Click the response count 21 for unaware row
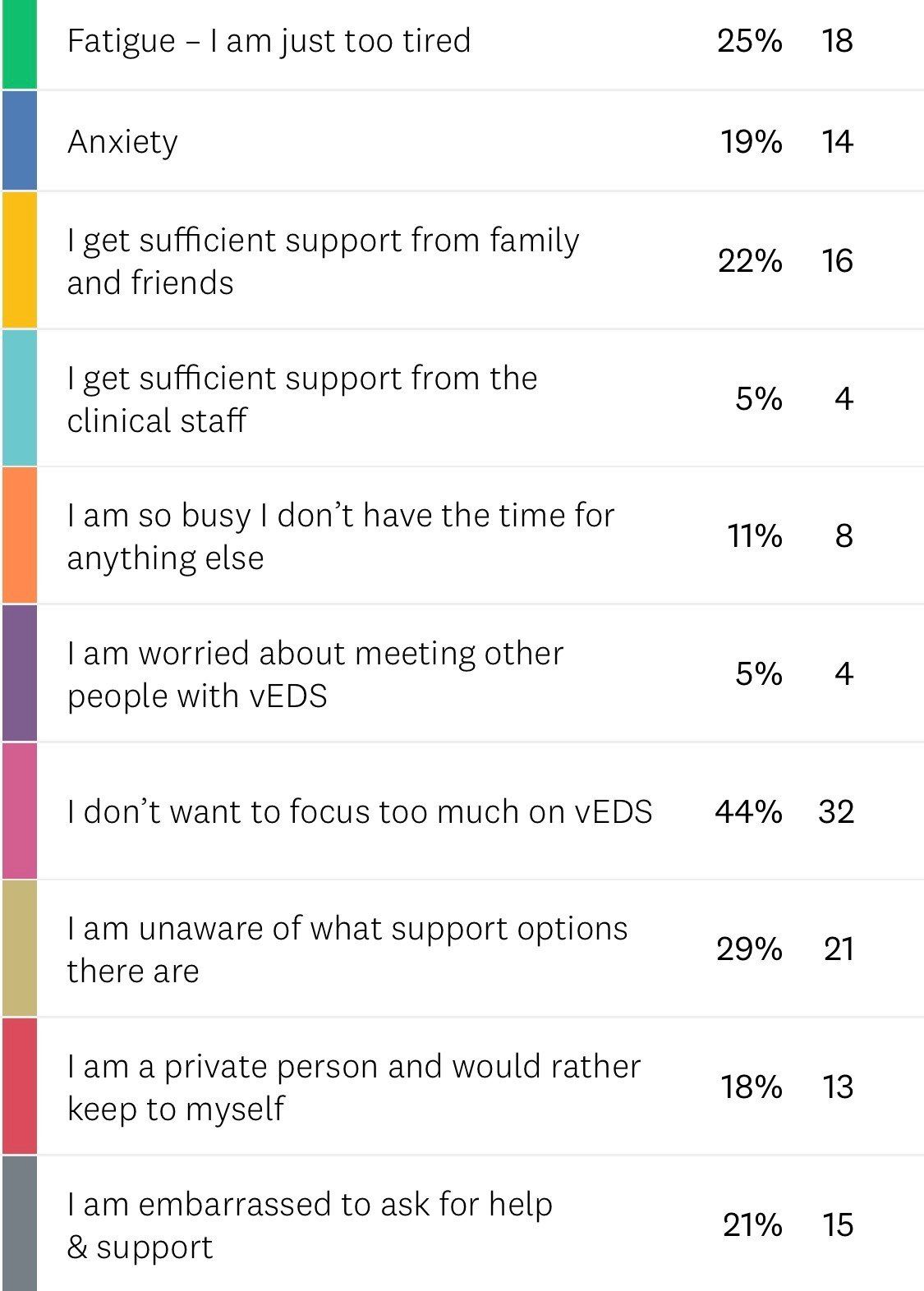This screenshot has height=1291, width=924. pyautogui.click(x=838, y=949)
